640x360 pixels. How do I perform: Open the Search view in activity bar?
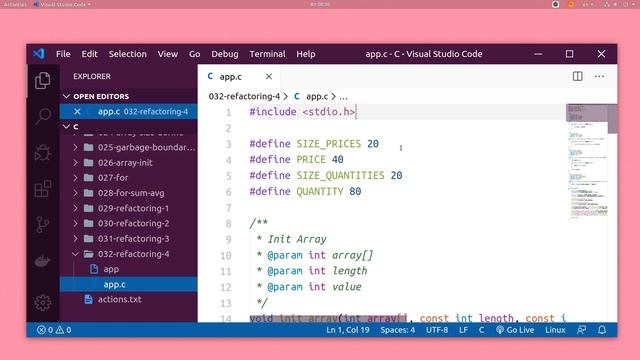point(42,116)
